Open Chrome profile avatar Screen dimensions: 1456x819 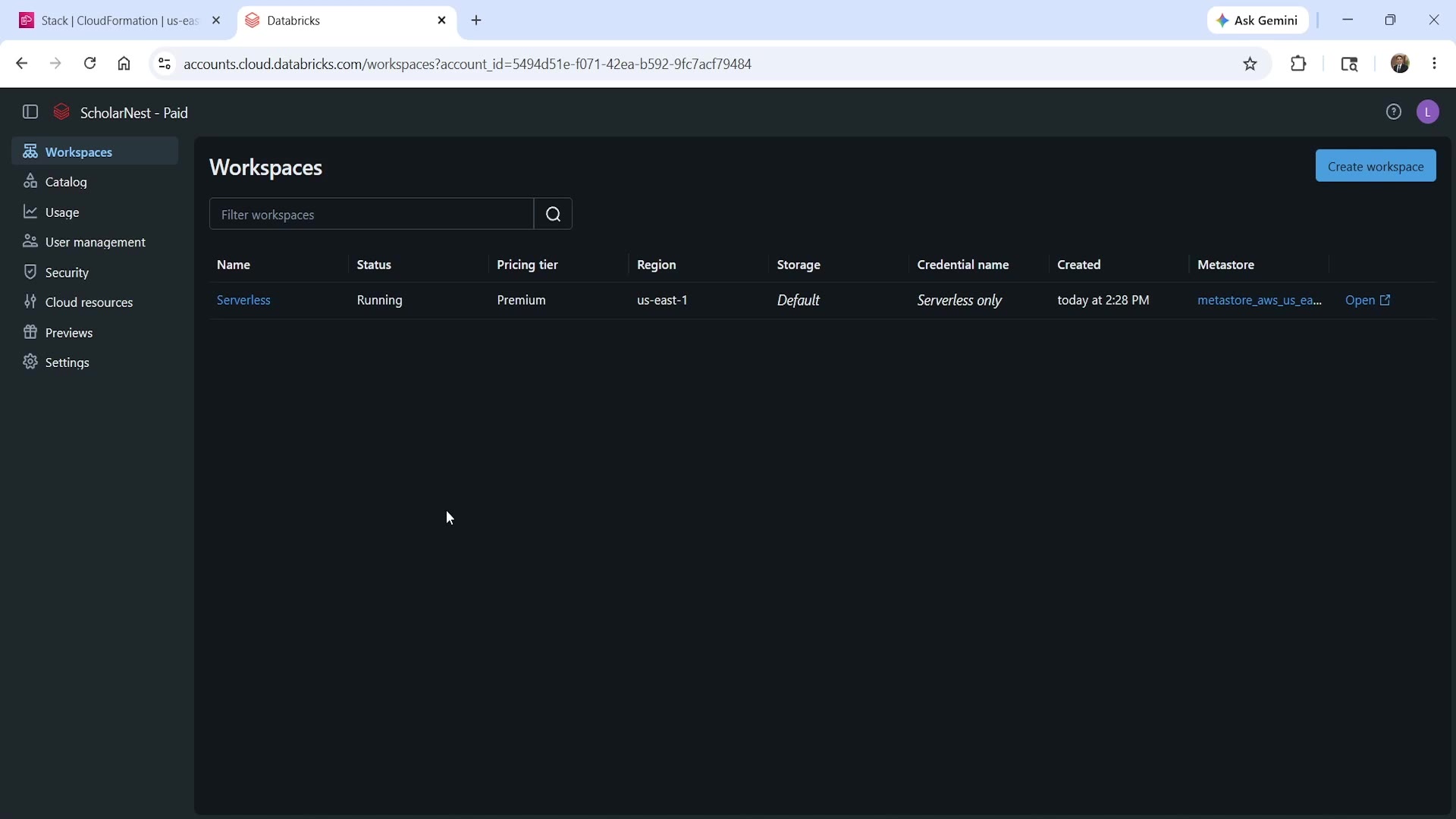point(1400,64)
